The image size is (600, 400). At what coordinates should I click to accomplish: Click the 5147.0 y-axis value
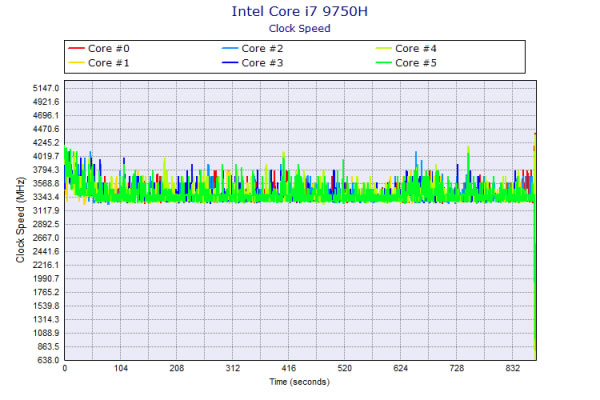(46, 88)
